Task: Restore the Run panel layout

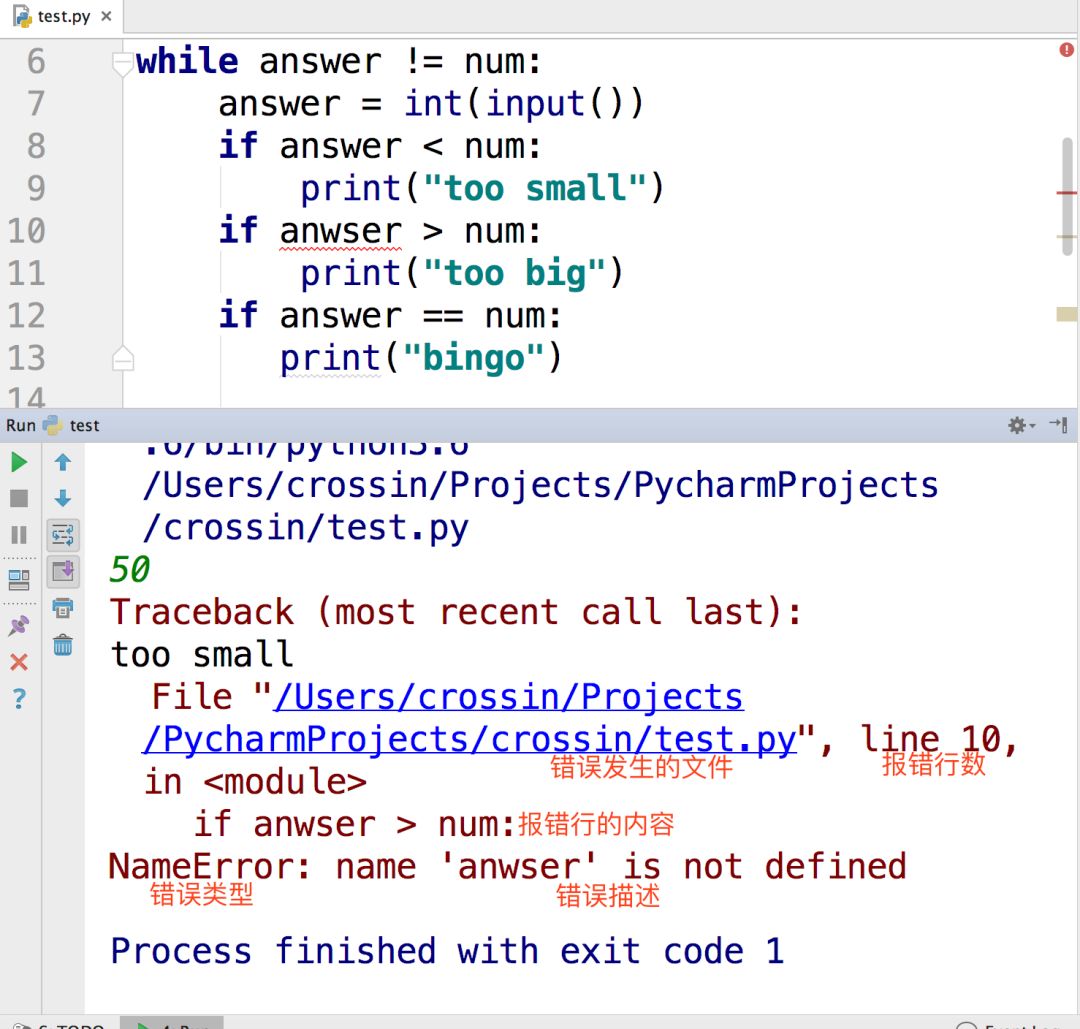Action: pyautogui.click(x=19, y=581)
